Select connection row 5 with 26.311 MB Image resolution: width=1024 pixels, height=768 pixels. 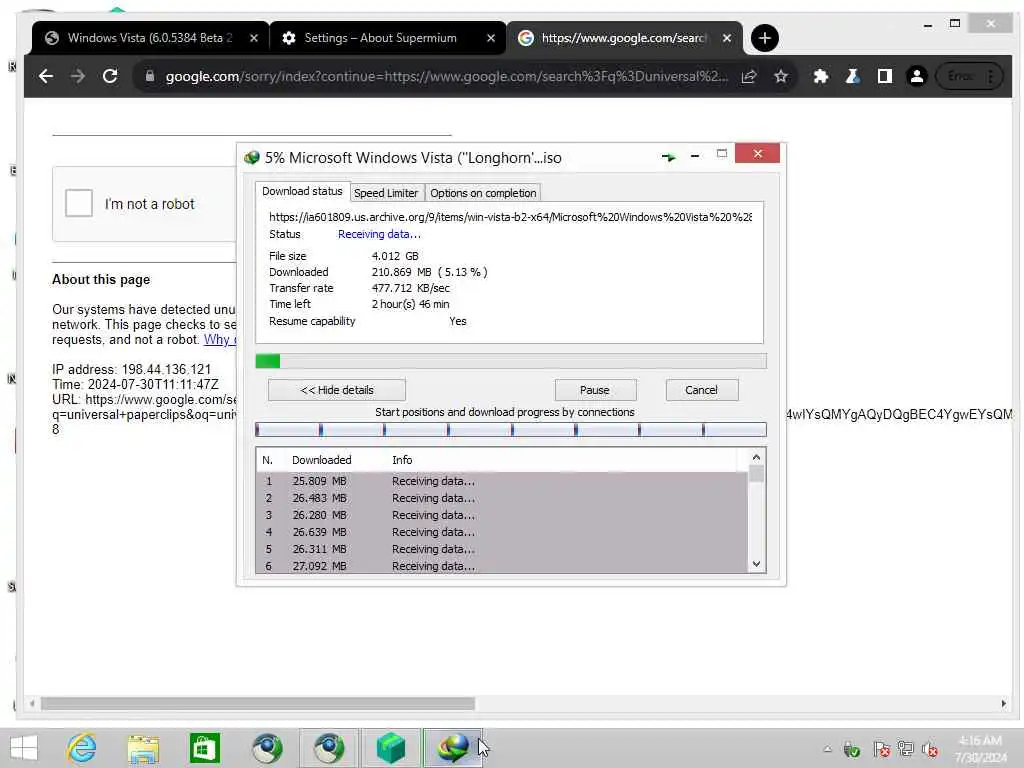click(x=502, y=549)
